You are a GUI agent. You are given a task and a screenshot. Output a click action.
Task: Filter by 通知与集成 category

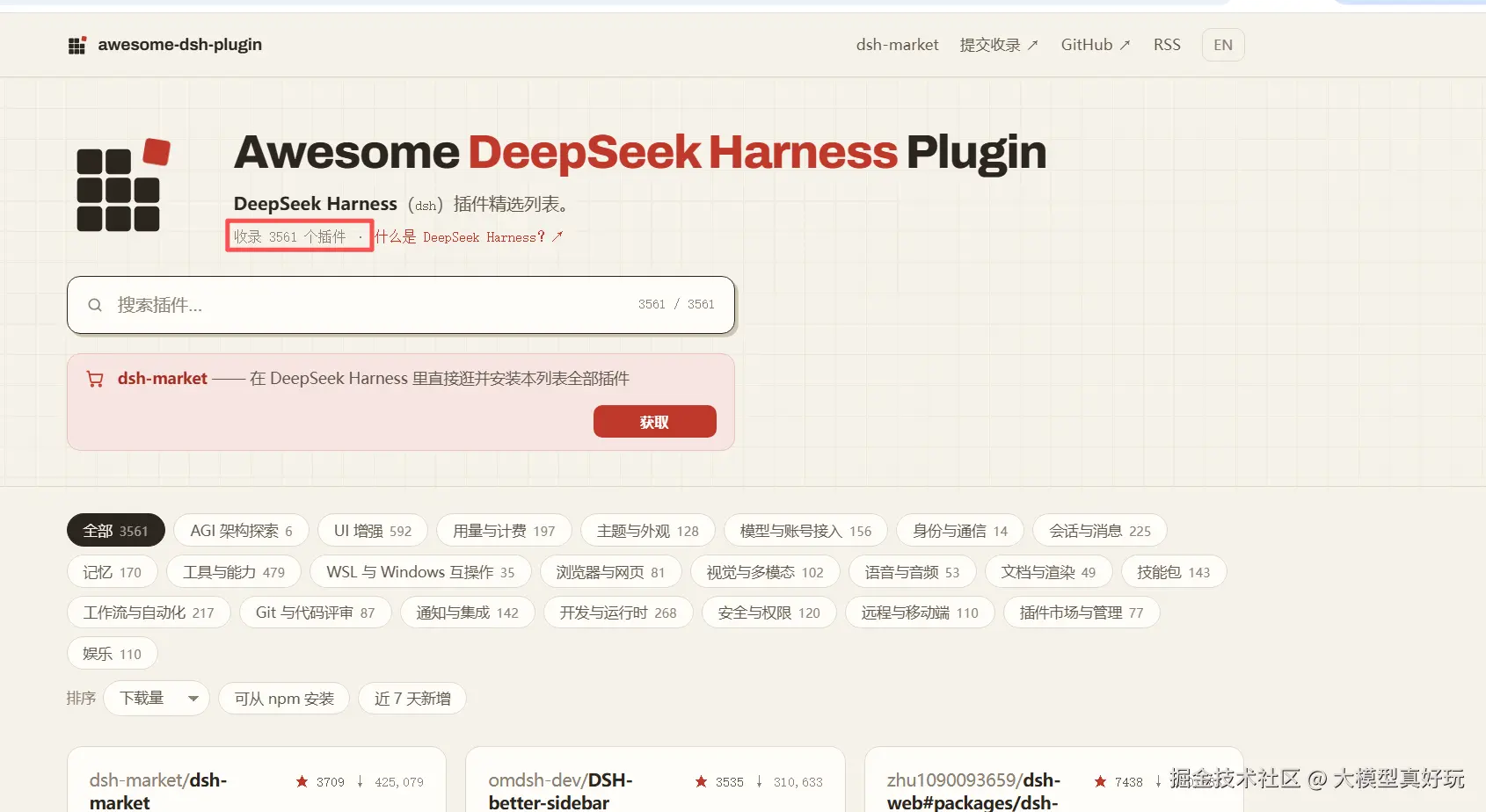pyautogui.click(x=468, y=612)
